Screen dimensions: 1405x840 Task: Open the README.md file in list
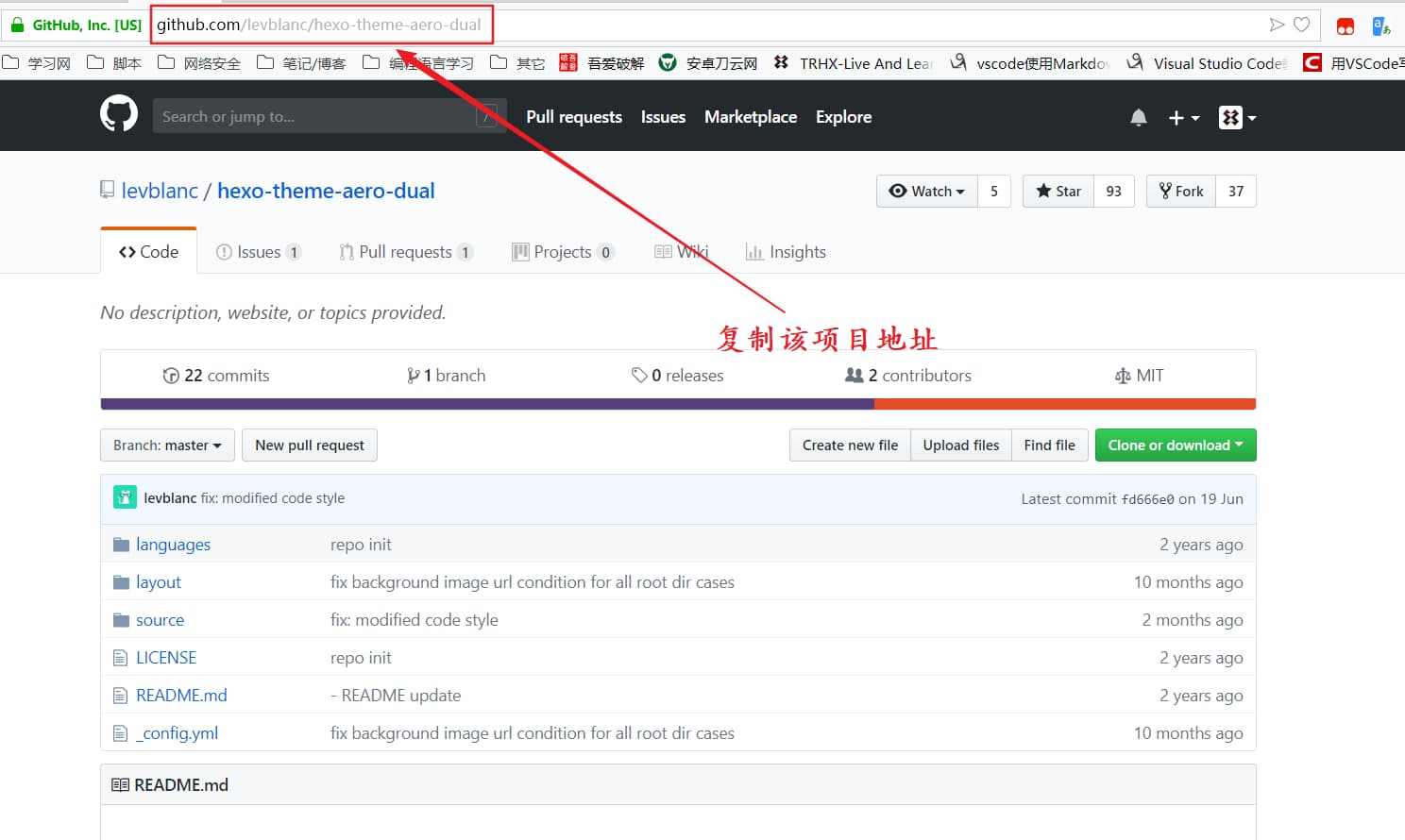coord(181,696)
